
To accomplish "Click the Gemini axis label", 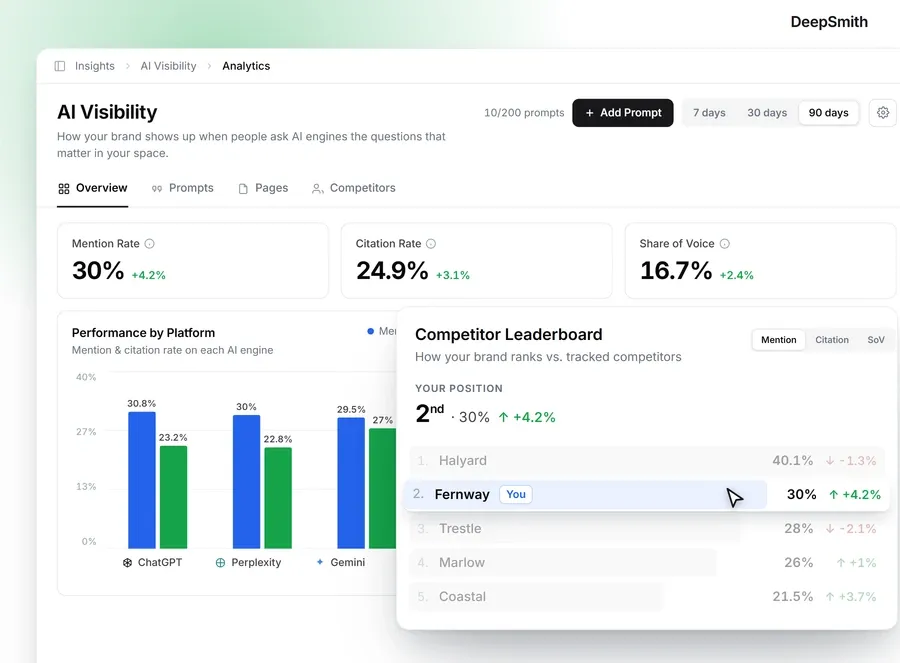I will pyautogui.click(x=347, y=563).
